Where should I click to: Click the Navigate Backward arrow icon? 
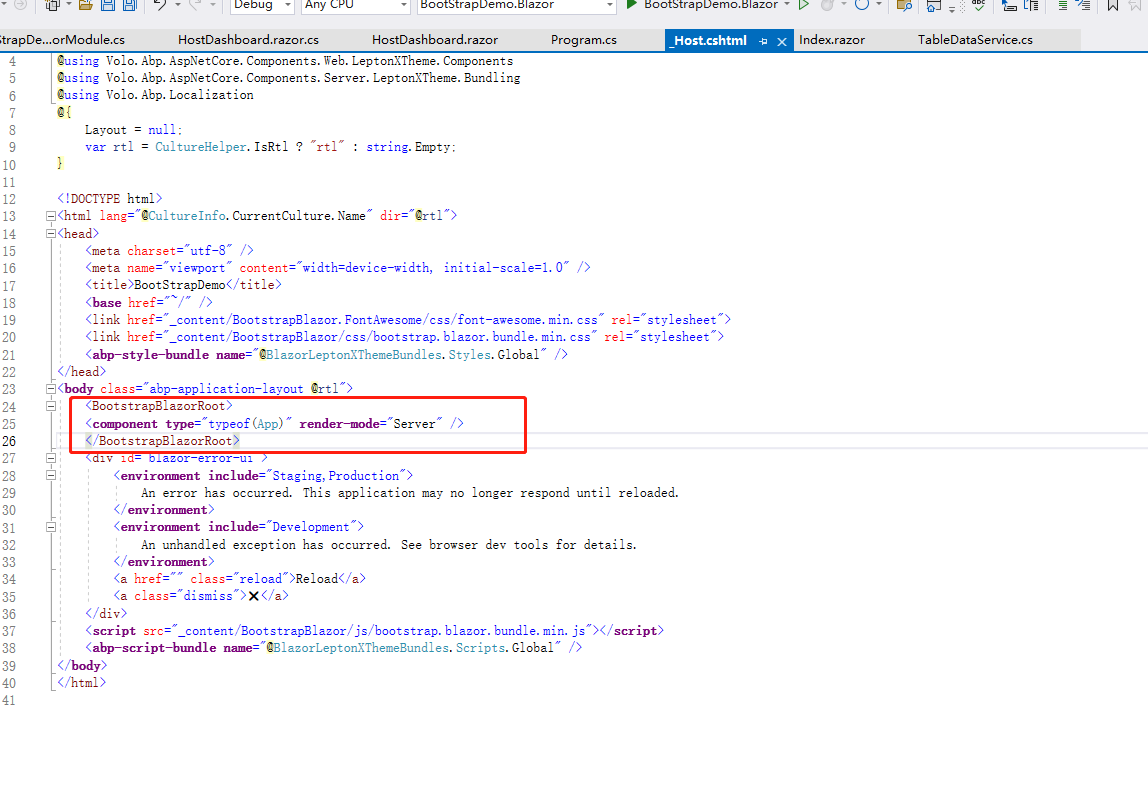[5, 6]
